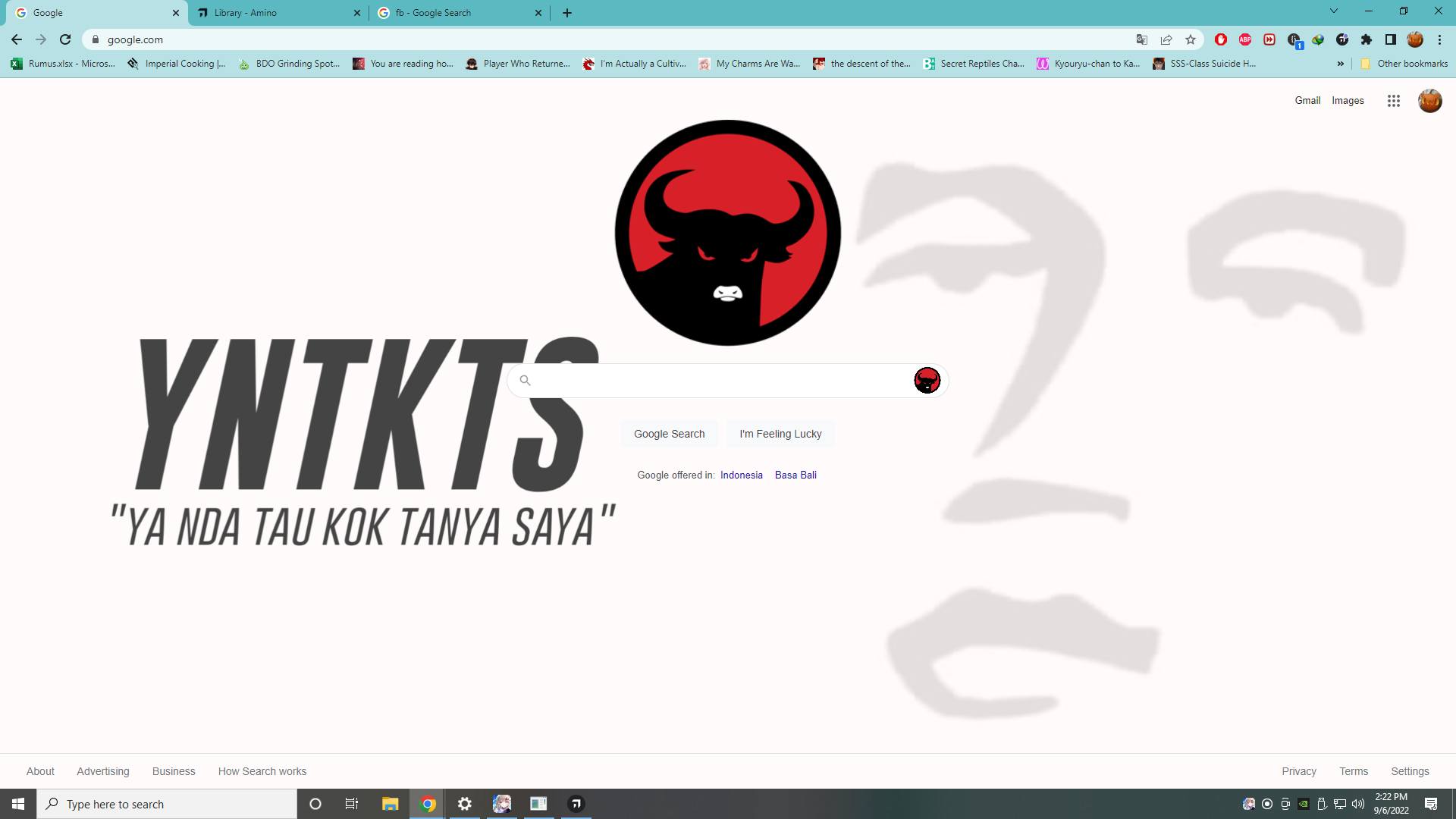Open the overflow bookmarks chevron
Viewport: 1456px width, 819px height.
tap(1339, 64)
